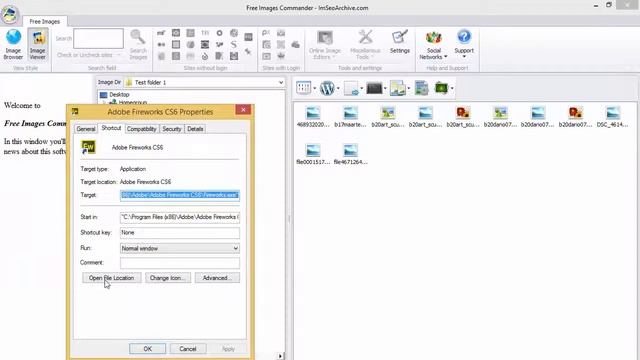
Task: Open the Image Dir folder combo box
Action: click(x=204, y=82)
